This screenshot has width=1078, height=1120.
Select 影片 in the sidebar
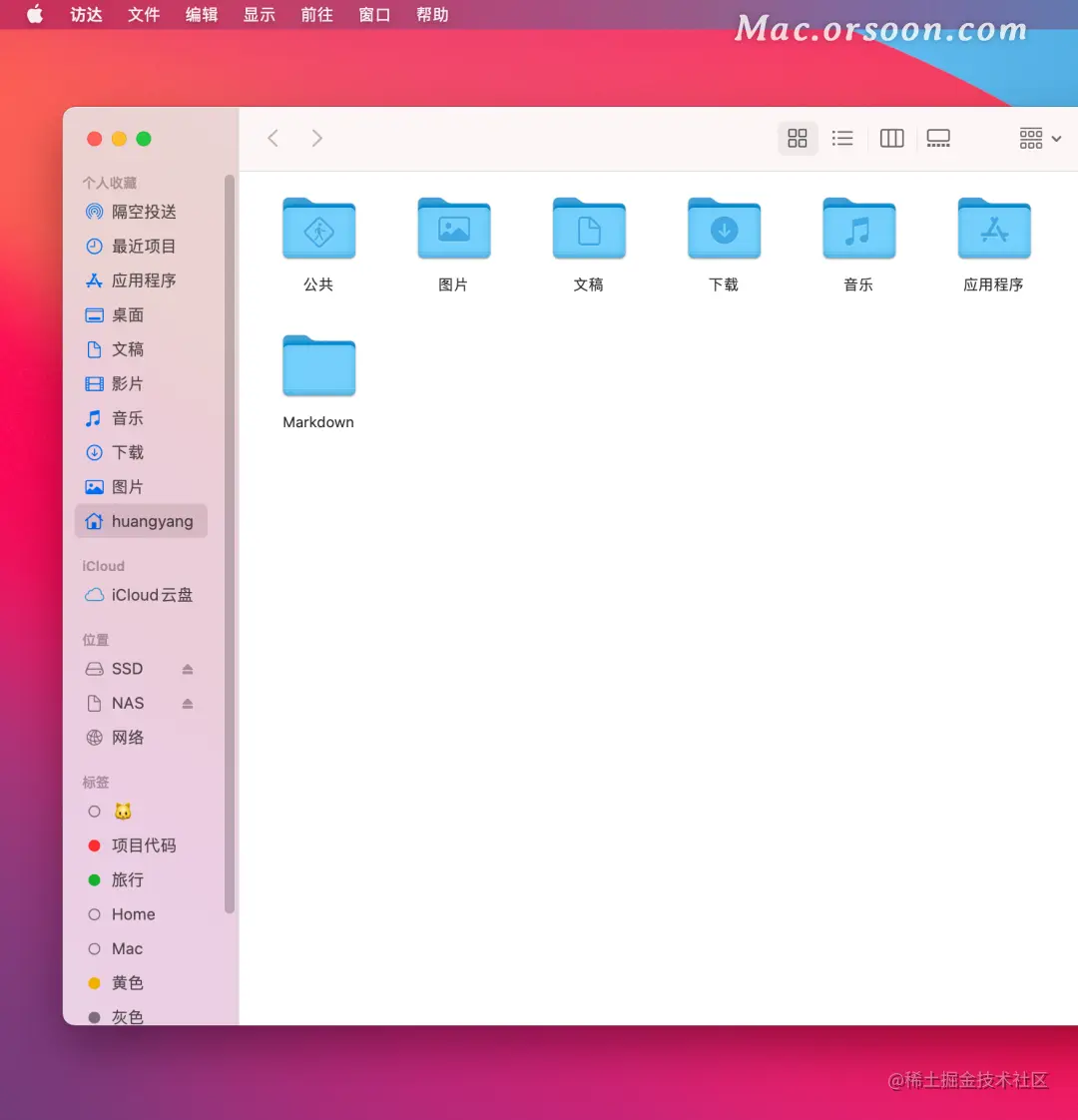coord(142,383)
